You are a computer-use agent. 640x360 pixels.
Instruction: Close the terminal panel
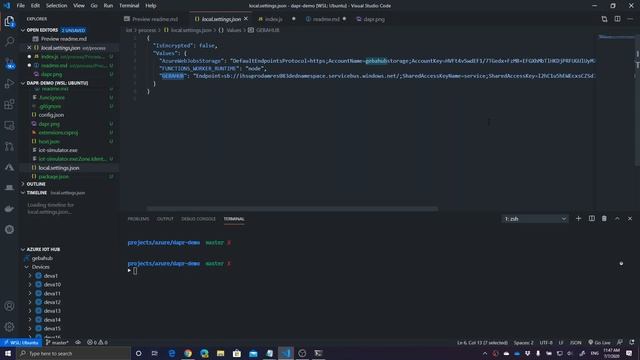[630, 219]
